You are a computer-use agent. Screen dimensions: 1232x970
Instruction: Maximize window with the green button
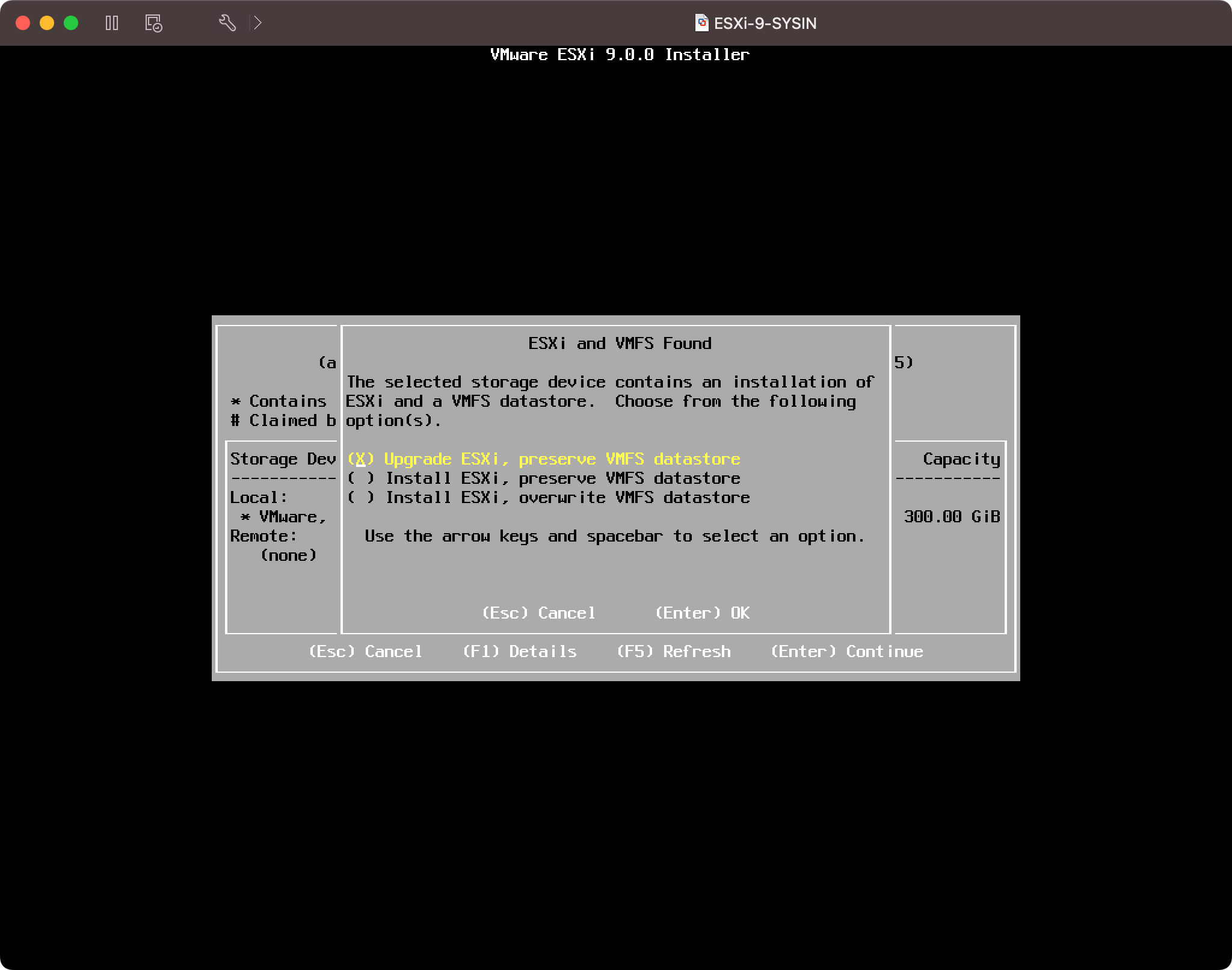pyautogui.click(x=71, y=23)
